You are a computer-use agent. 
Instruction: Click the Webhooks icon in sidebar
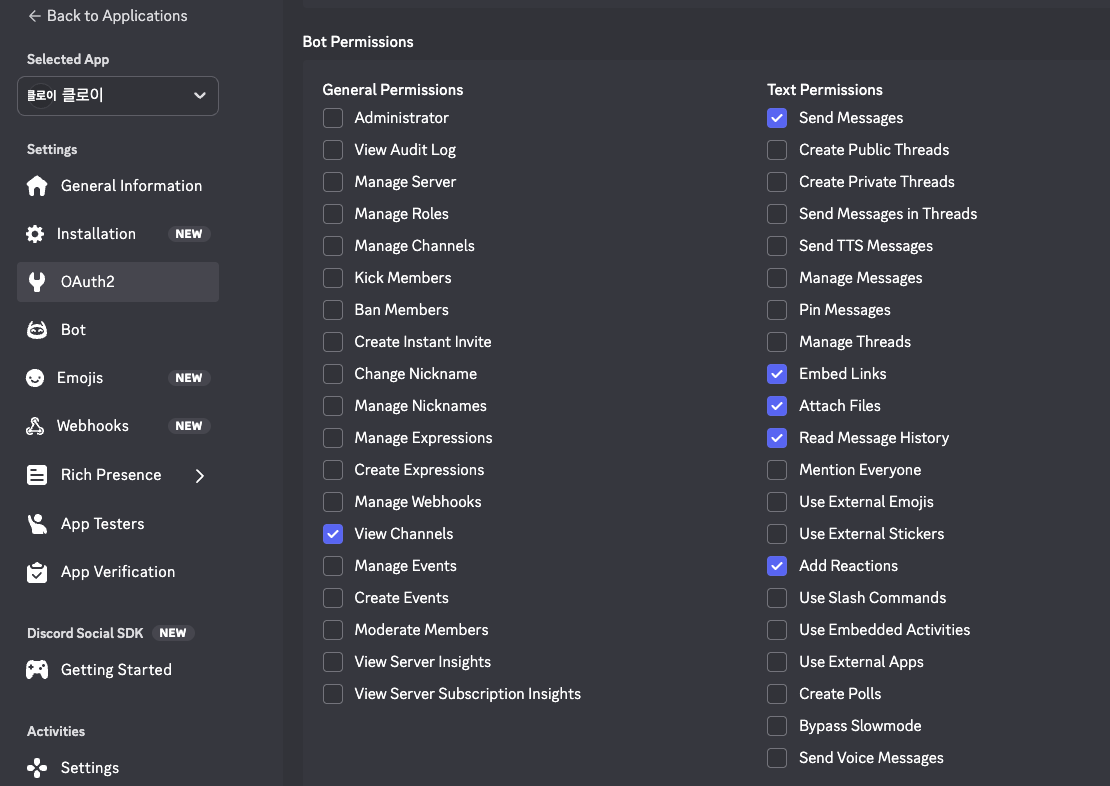35,426
